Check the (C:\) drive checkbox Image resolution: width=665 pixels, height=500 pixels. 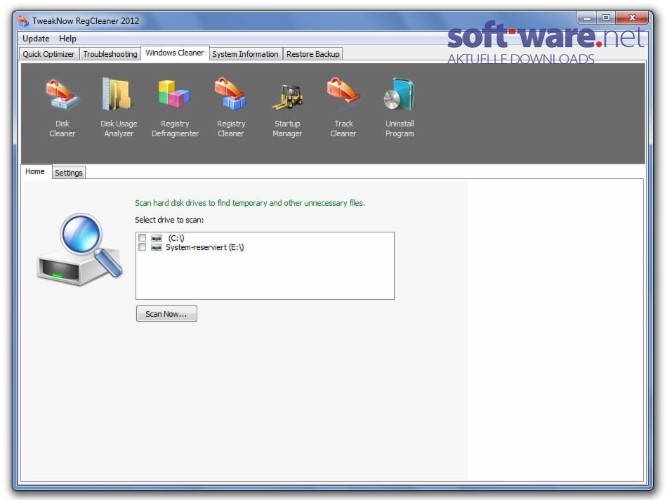pos(142,238)
